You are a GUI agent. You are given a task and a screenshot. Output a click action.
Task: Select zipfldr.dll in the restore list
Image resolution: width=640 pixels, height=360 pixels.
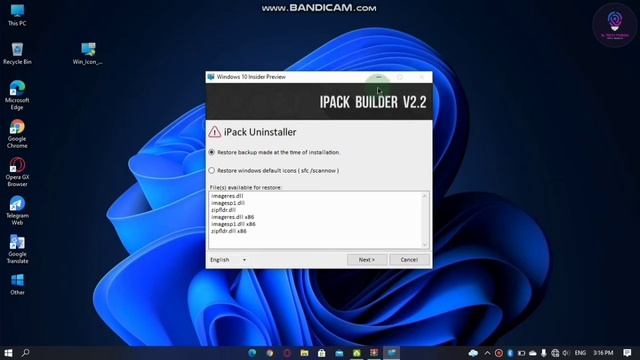(224, 210)
